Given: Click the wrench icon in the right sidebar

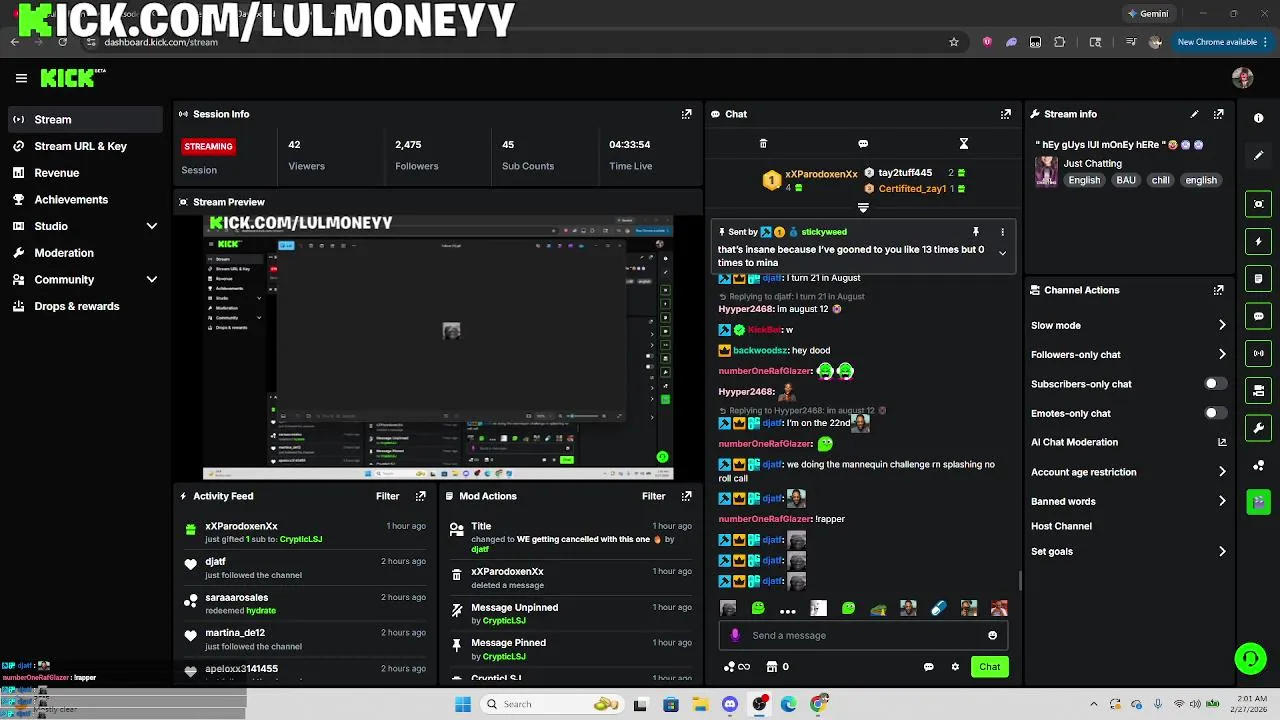Looking at the screenshot, I should tap(1258, 428).
